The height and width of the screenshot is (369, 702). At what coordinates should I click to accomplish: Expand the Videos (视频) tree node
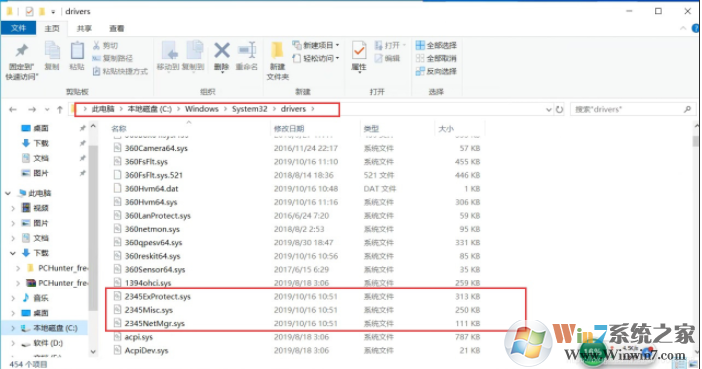(x=13, y=208)
